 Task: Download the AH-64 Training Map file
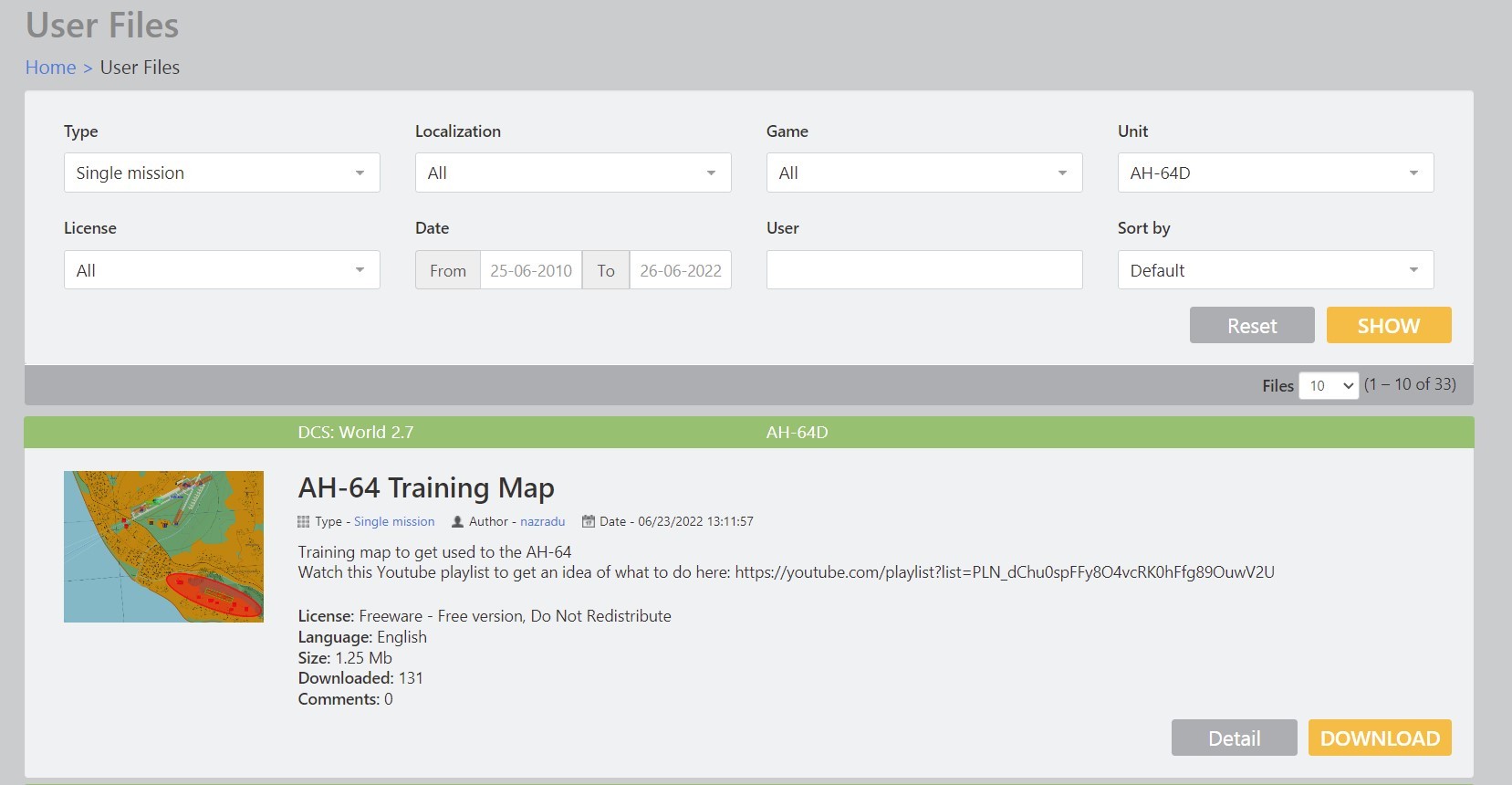tap(1380, 738)
